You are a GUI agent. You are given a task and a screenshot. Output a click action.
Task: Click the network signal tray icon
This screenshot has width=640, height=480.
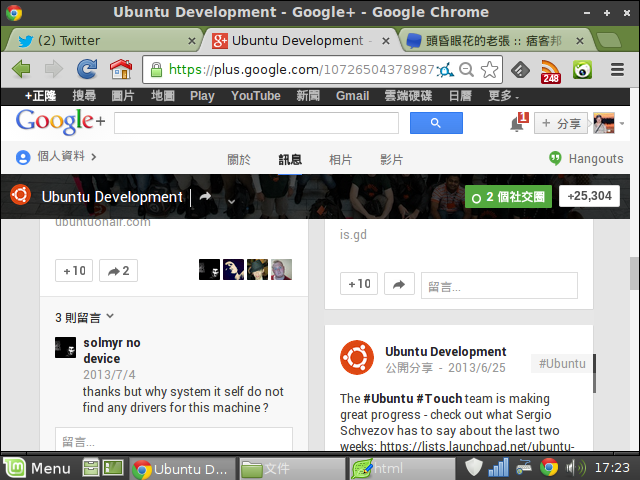498,468
